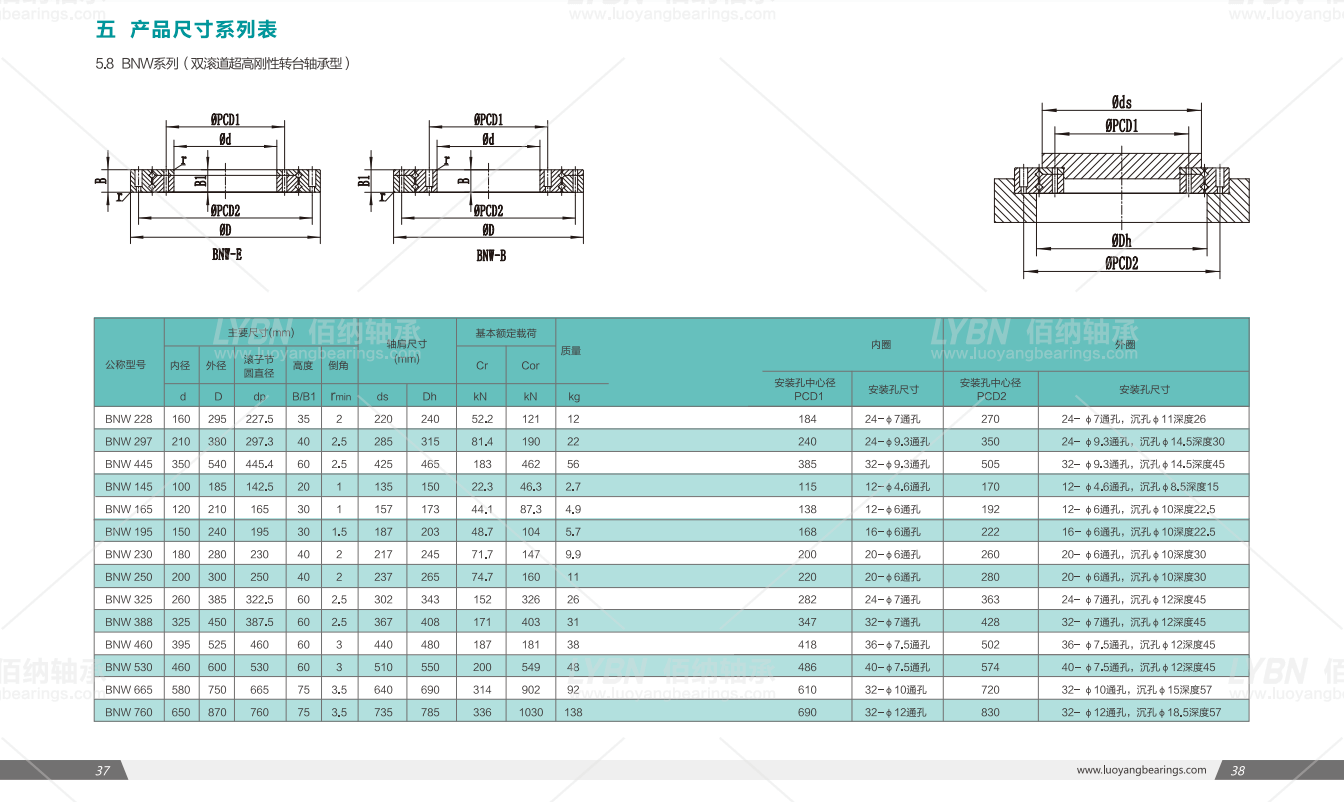Screen dimensions: 1344x802
Task: Click PCD1 value 610 in BNW 665 row
Action: (807, 690)
